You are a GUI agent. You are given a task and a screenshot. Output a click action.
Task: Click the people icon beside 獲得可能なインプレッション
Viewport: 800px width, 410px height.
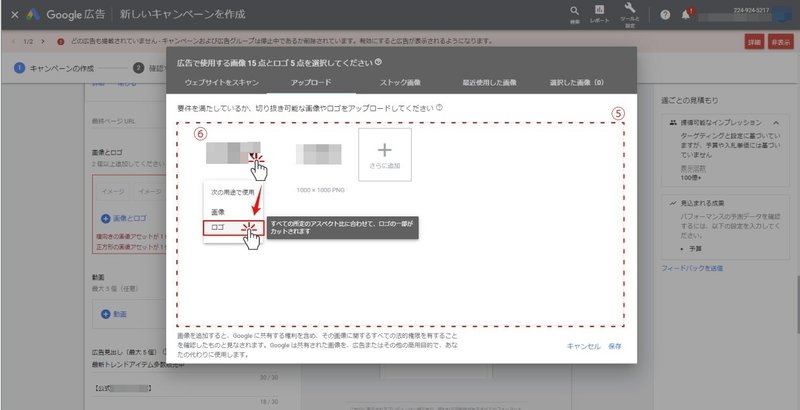point(673,123)
